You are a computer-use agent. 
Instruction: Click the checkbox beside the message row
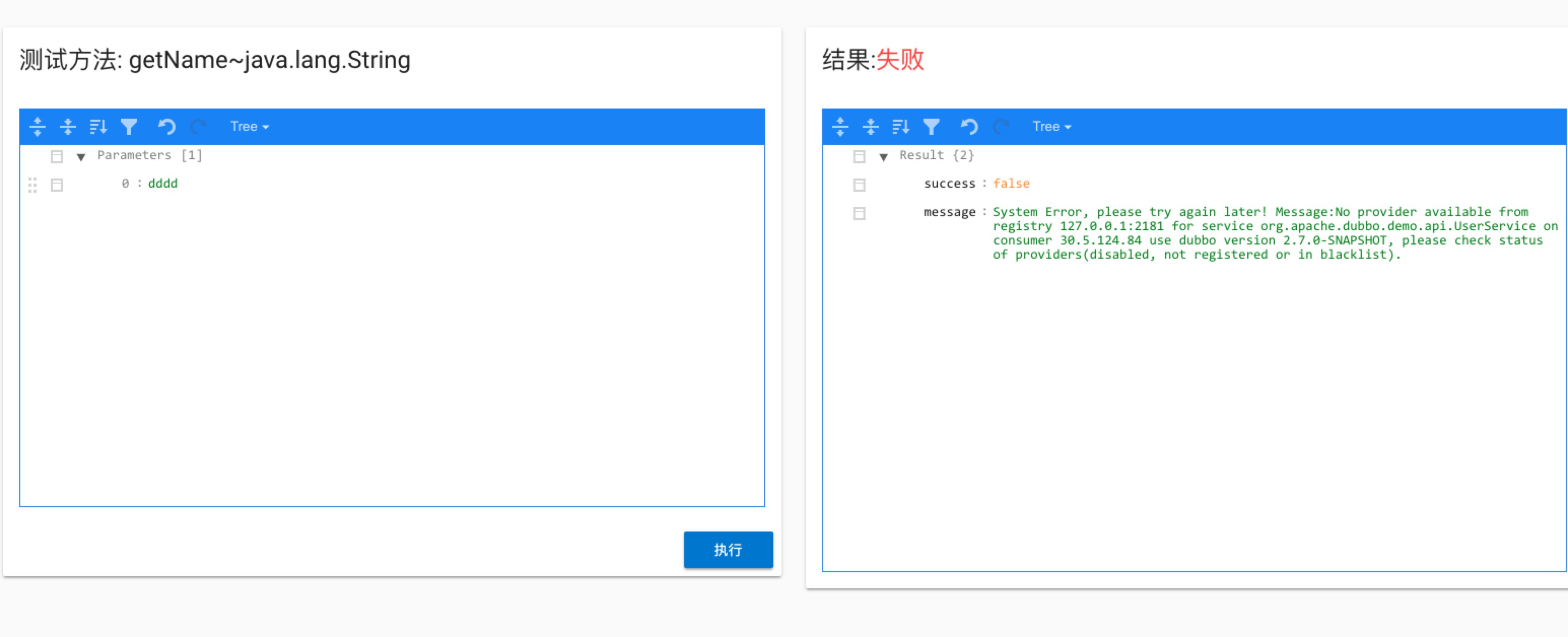860,213
